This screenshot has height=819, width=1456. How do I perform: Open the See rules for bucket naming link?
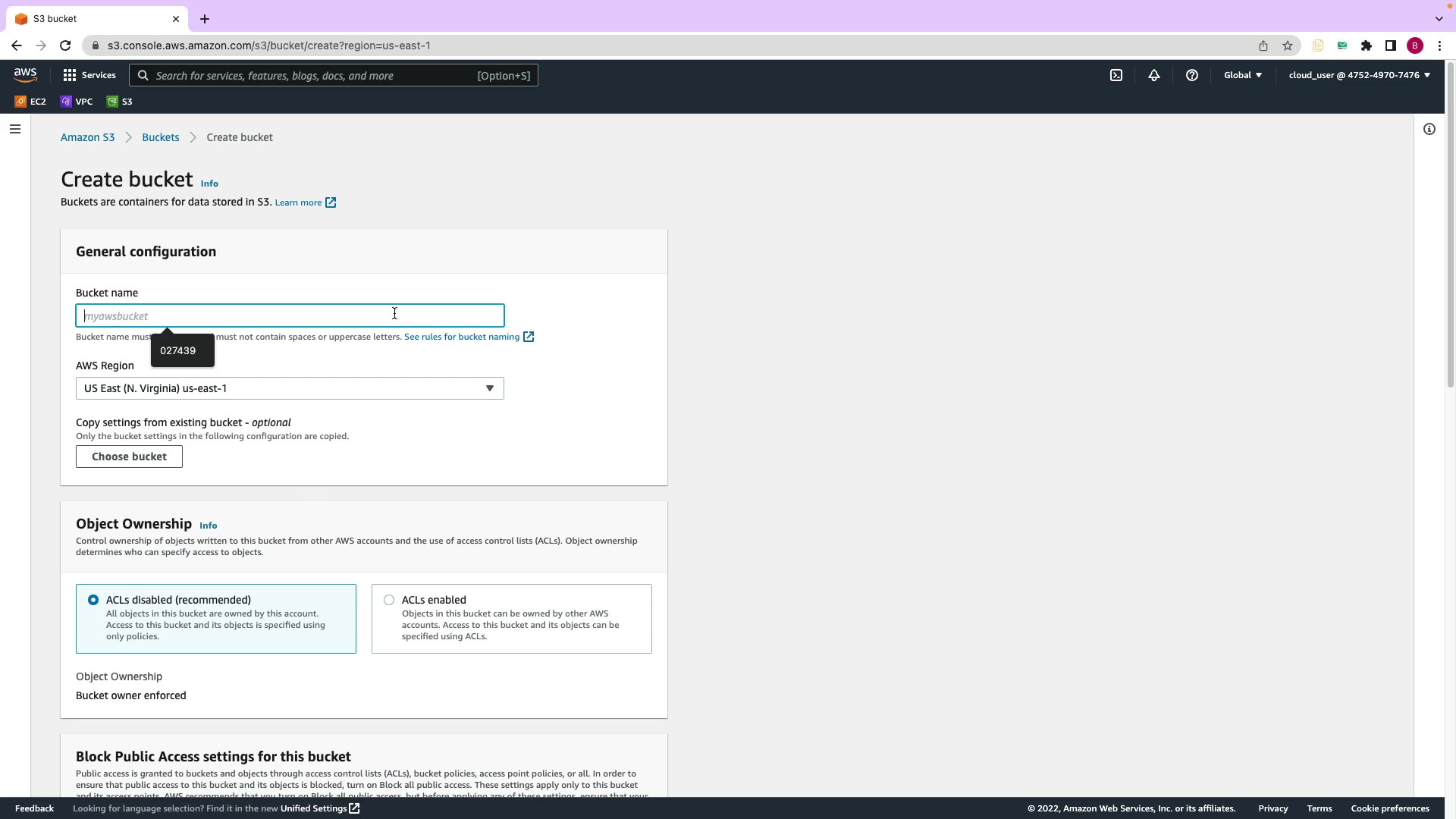point(462,337)
